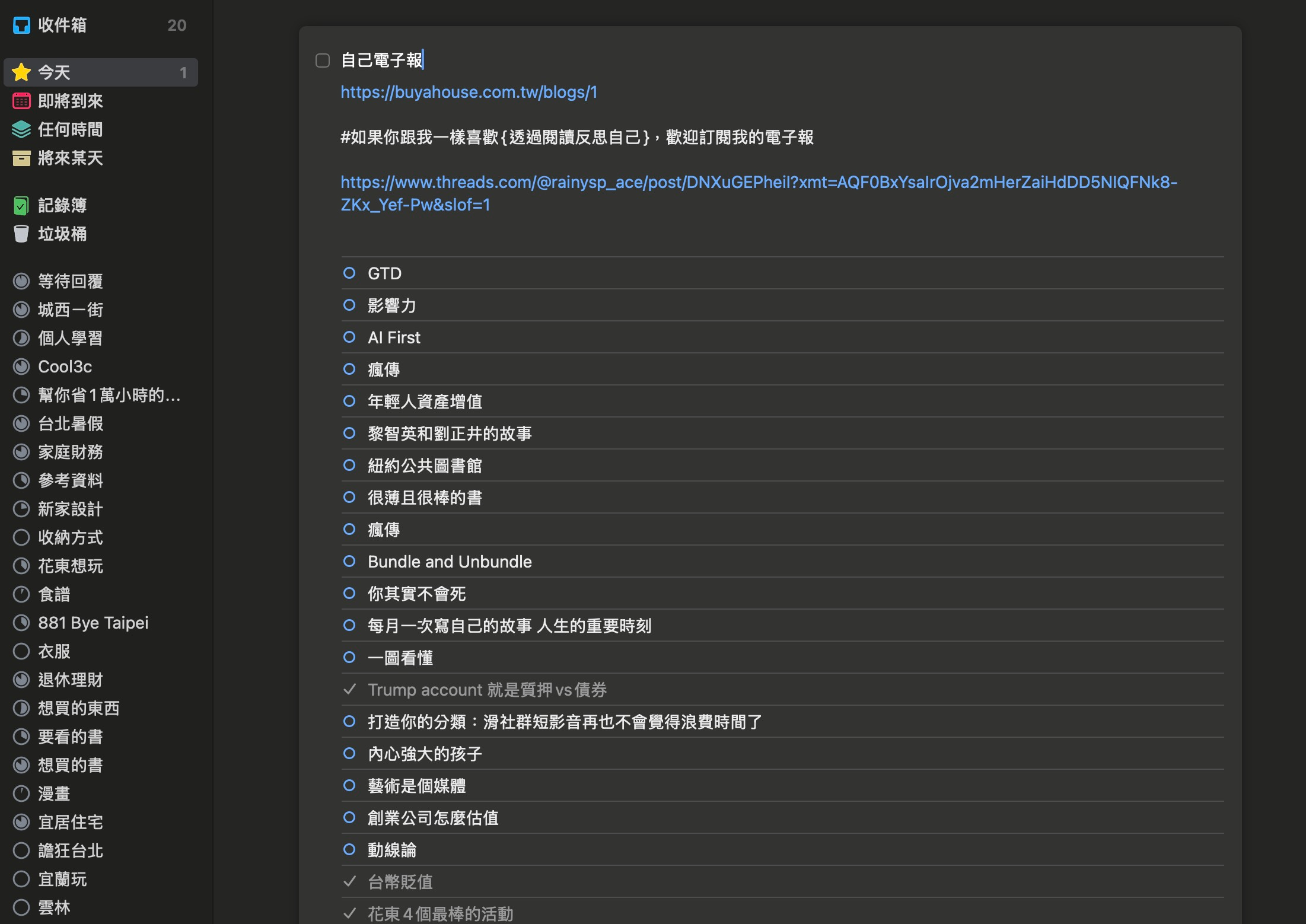Viewport: 1306px width, 924px height.
Task: Complete the GTD checklist item
Action: click(x=349, y=273)
